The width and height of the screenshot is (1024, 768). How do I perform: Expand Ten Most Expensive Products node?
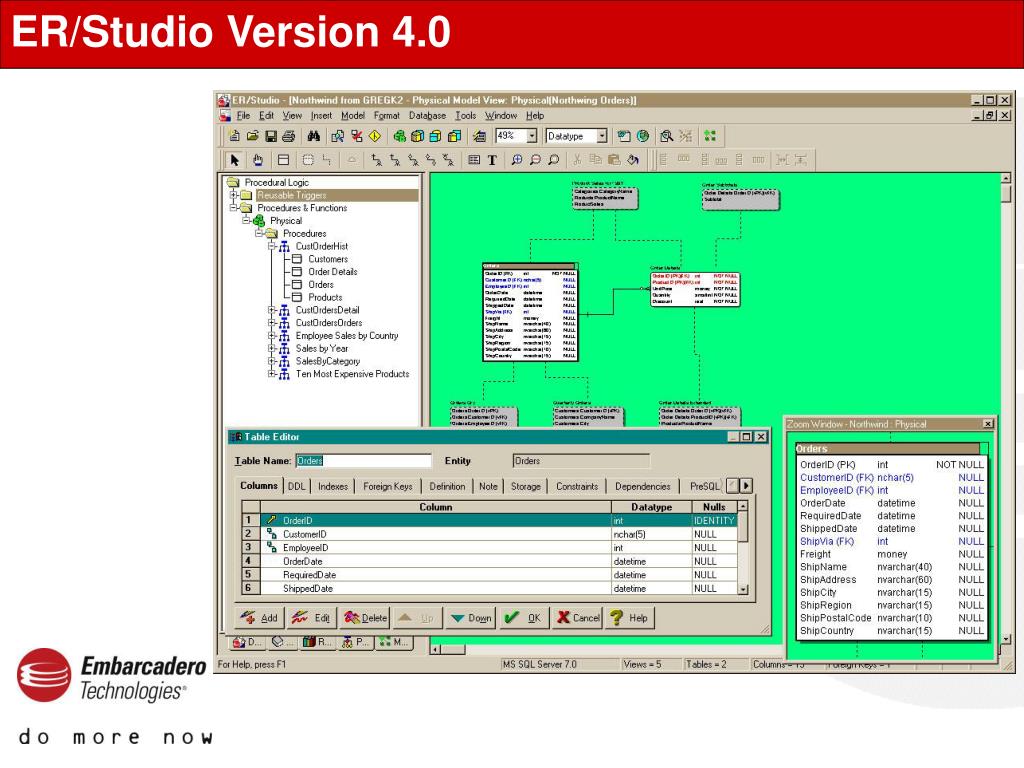click(x=272, y=374)
